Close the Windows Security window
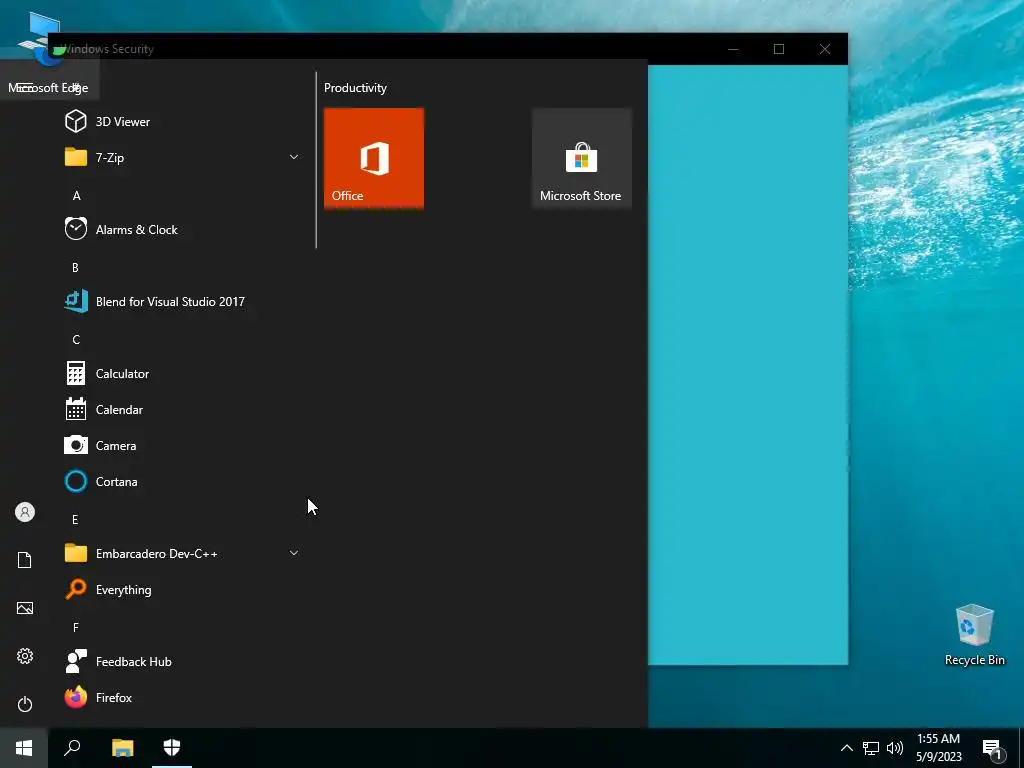The width and height of the screenshot is (1024, 768). point(825,49)
